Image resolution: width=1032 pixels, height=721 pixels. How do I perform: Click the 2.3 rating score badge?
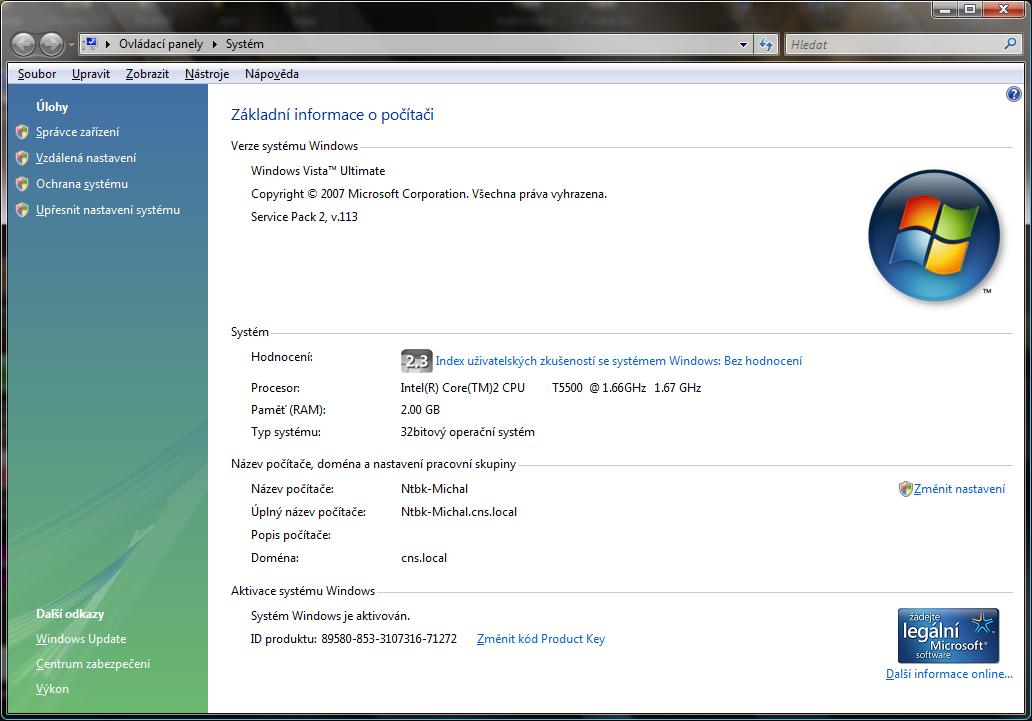pos(417,361)
